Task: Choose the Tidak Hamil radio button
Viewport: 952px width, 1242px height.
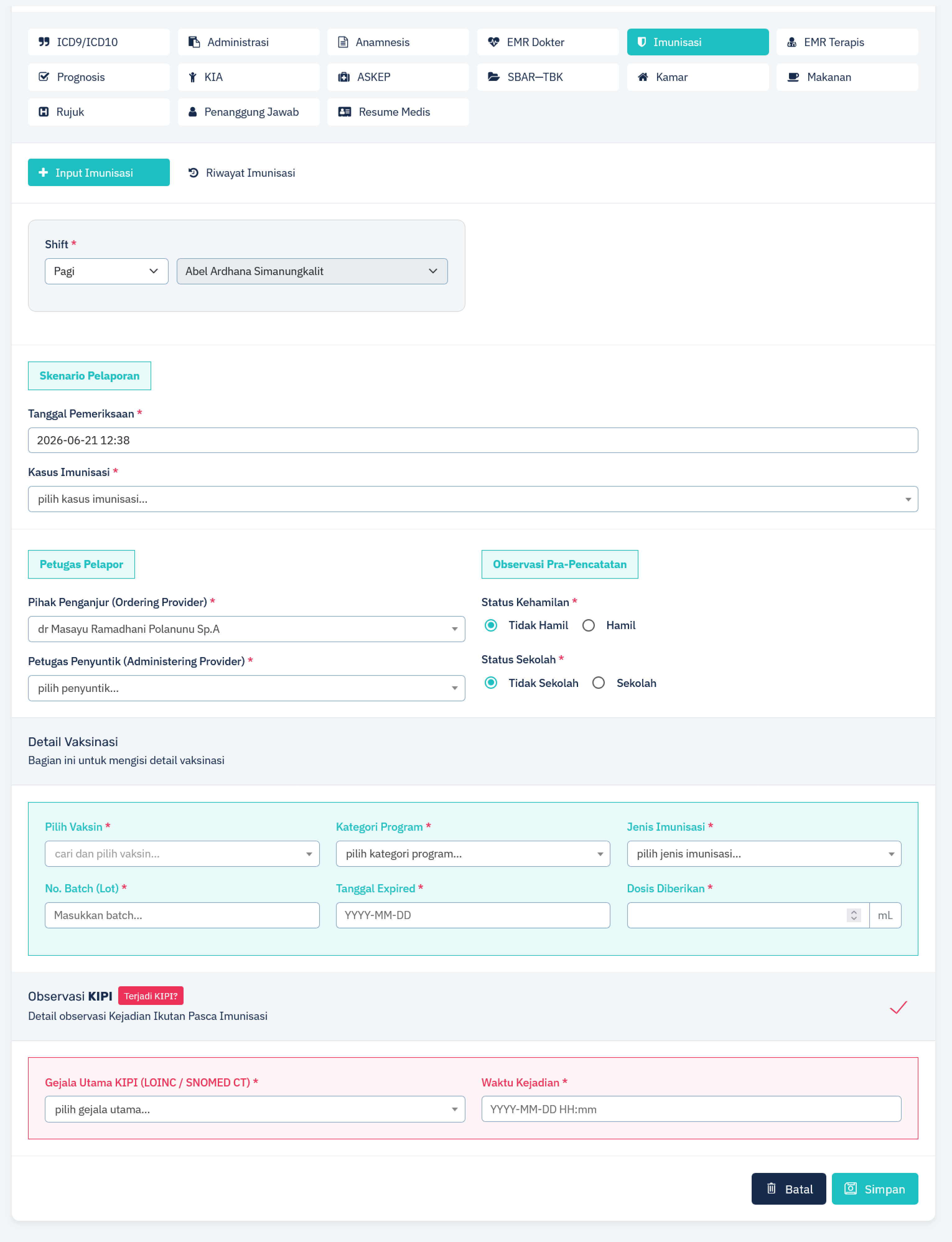Action: coord(491,625)
